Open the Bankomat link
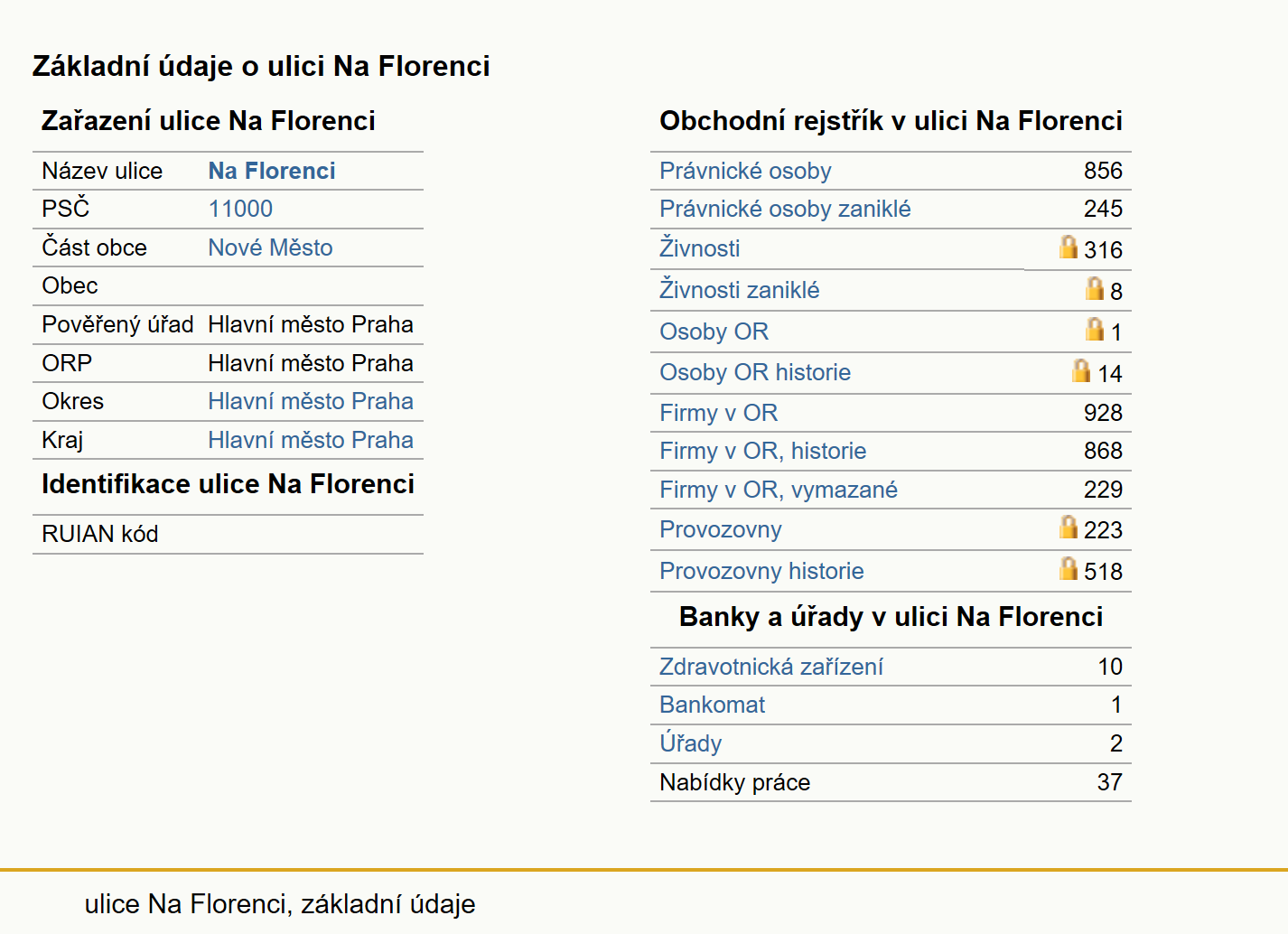The height and width of the screenshot is (934, 1288). [713, 705]
